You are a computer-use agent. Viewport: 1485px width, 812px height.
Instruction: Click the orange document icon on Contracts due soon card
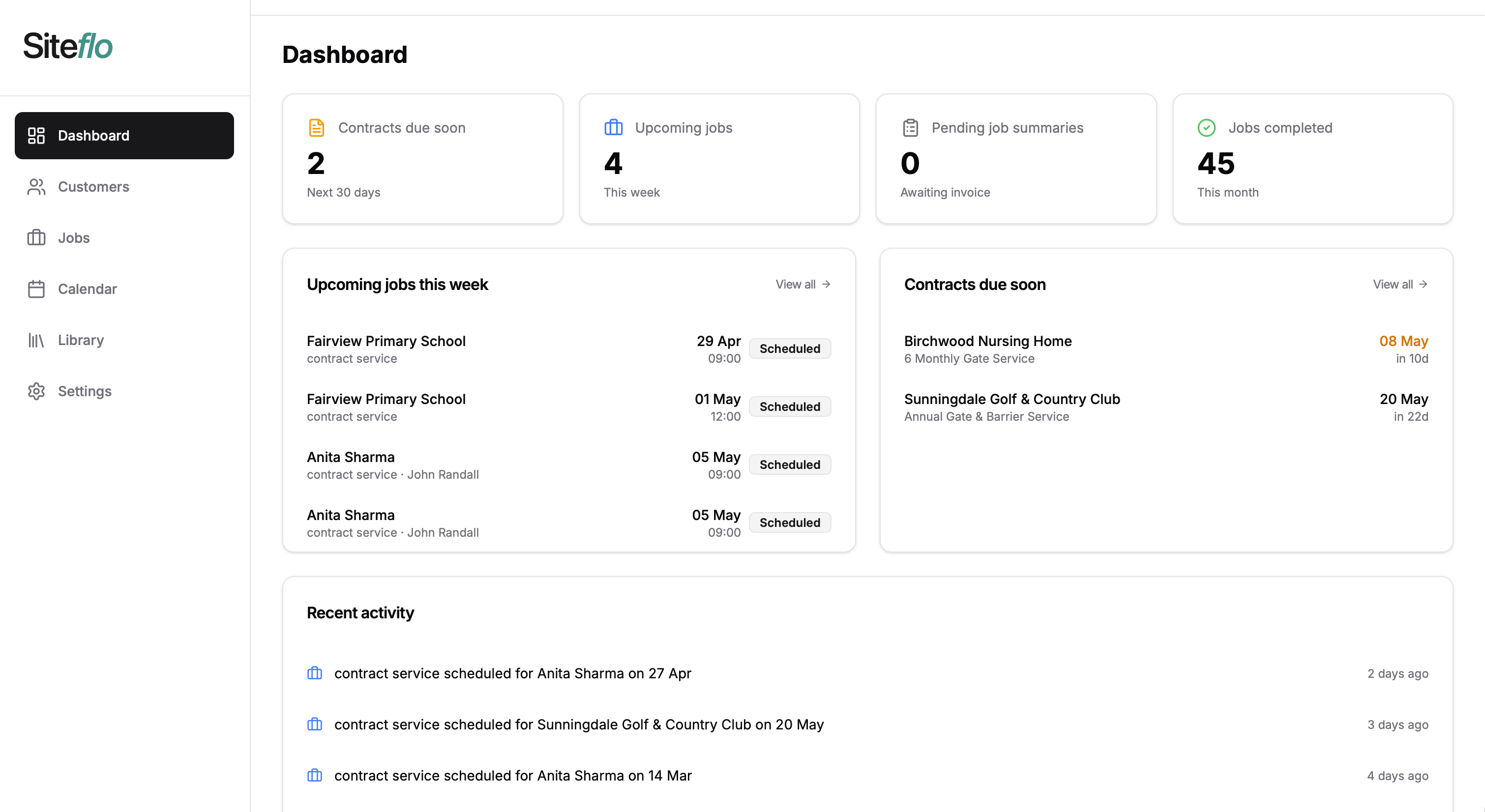click(x=317, y=127)
